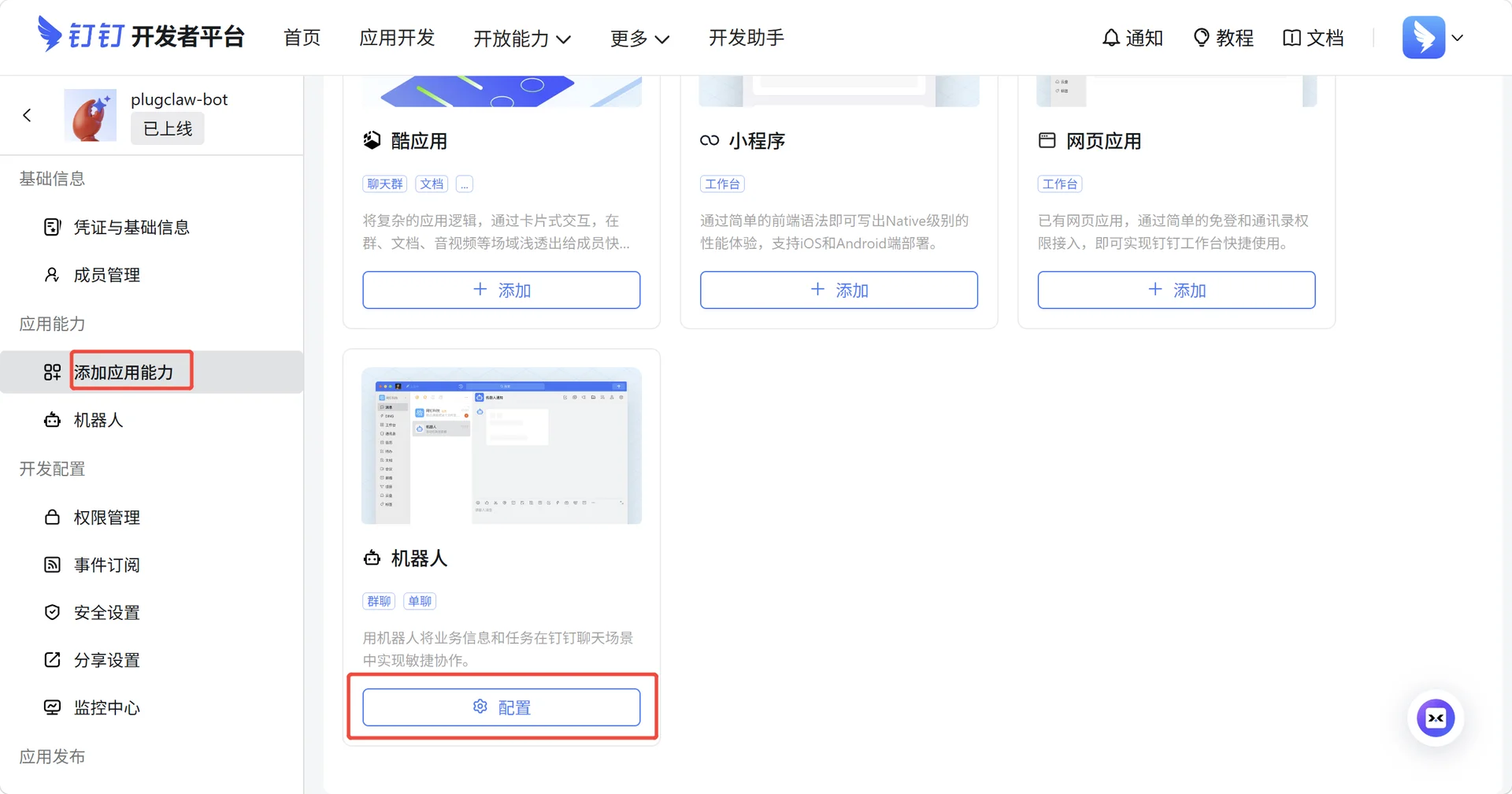
Task: Click the 监控中心 monitor icon
Action: click(x=52, y=707)
